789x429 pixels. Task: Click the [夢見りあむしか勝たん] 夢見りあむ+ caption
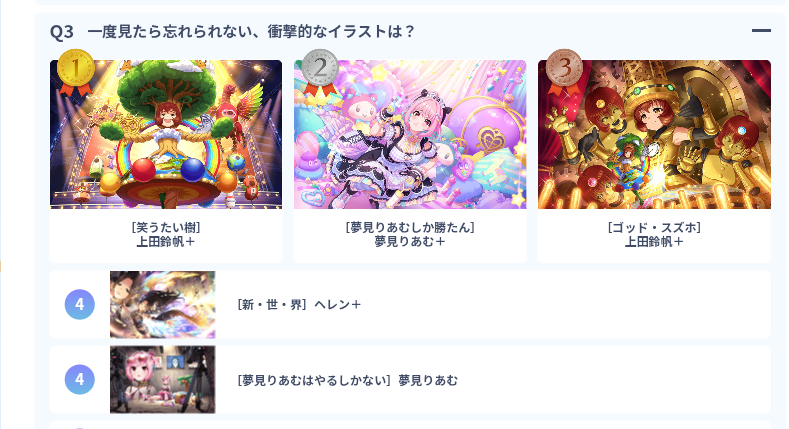click(x=410, y=234)
